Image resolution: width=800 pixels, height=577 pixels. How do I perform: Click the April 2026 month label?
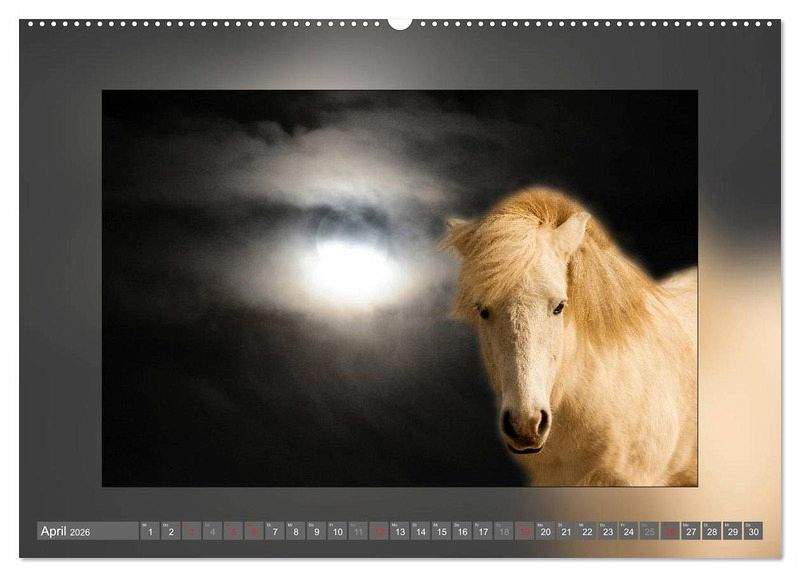(x=66, y=531)
